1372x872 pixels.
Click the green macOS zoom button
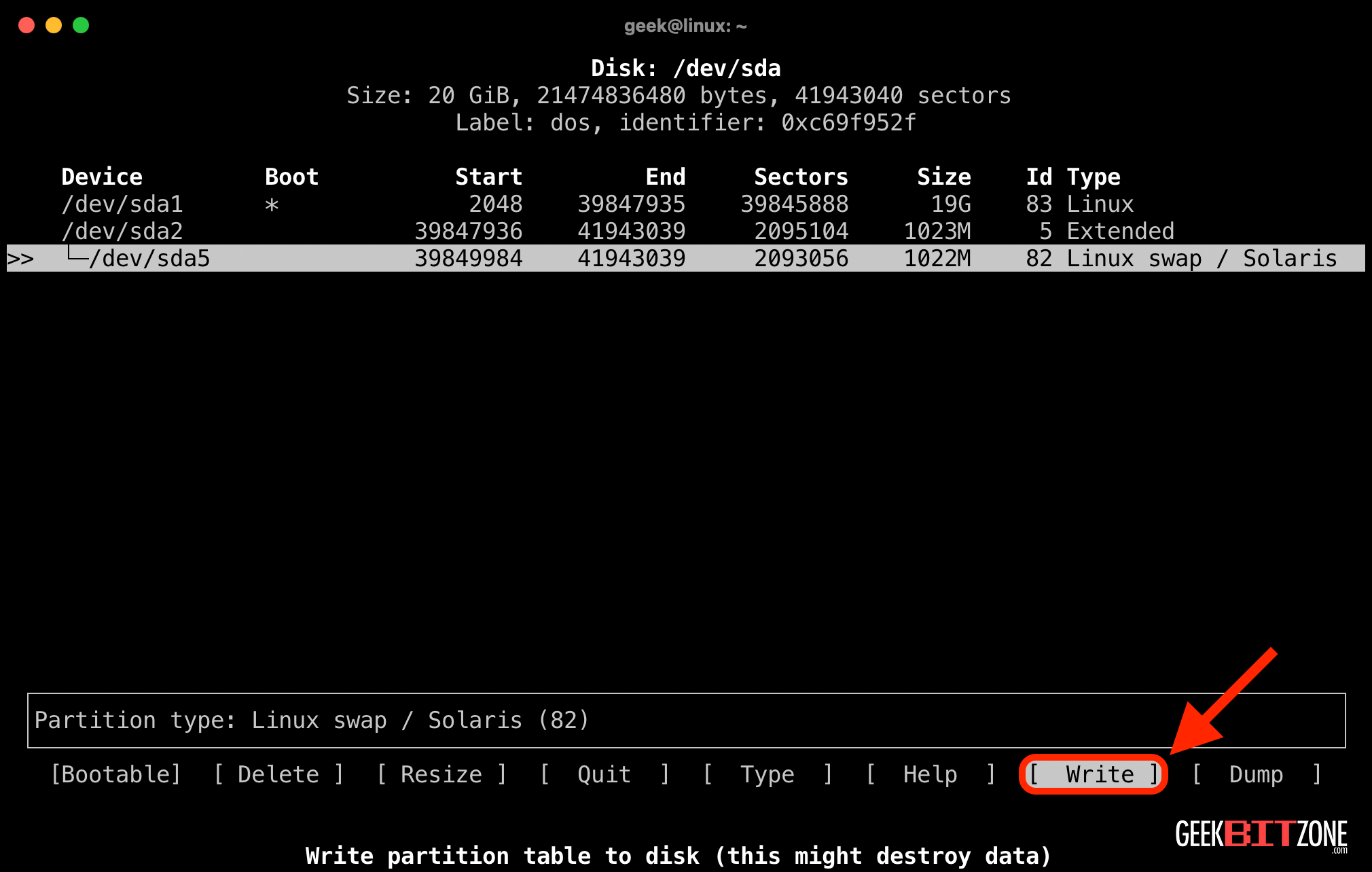pyautogui.click(x=81, y=25)
